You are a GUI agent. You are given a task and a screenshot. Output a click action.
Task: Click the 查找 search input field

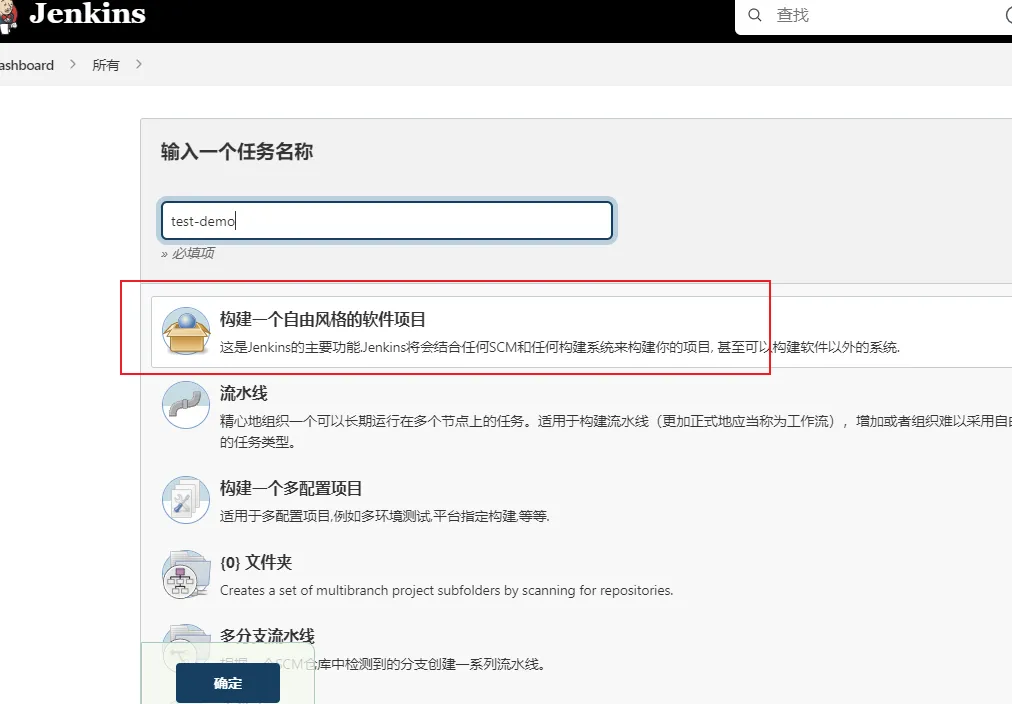click(x=880, y=15)
